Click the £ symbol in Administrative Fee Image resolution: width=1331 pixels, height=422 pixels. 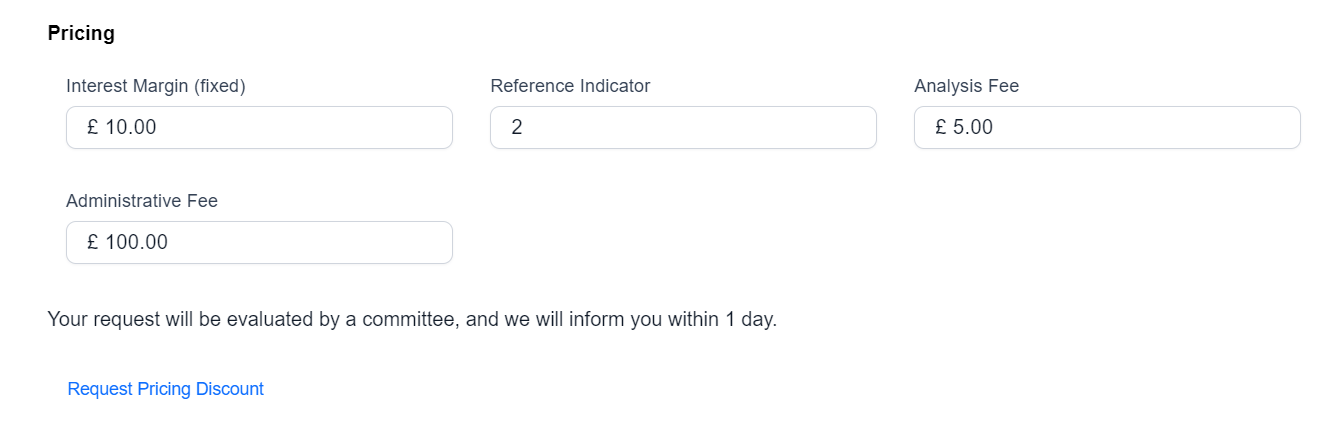tap(92, 243)
